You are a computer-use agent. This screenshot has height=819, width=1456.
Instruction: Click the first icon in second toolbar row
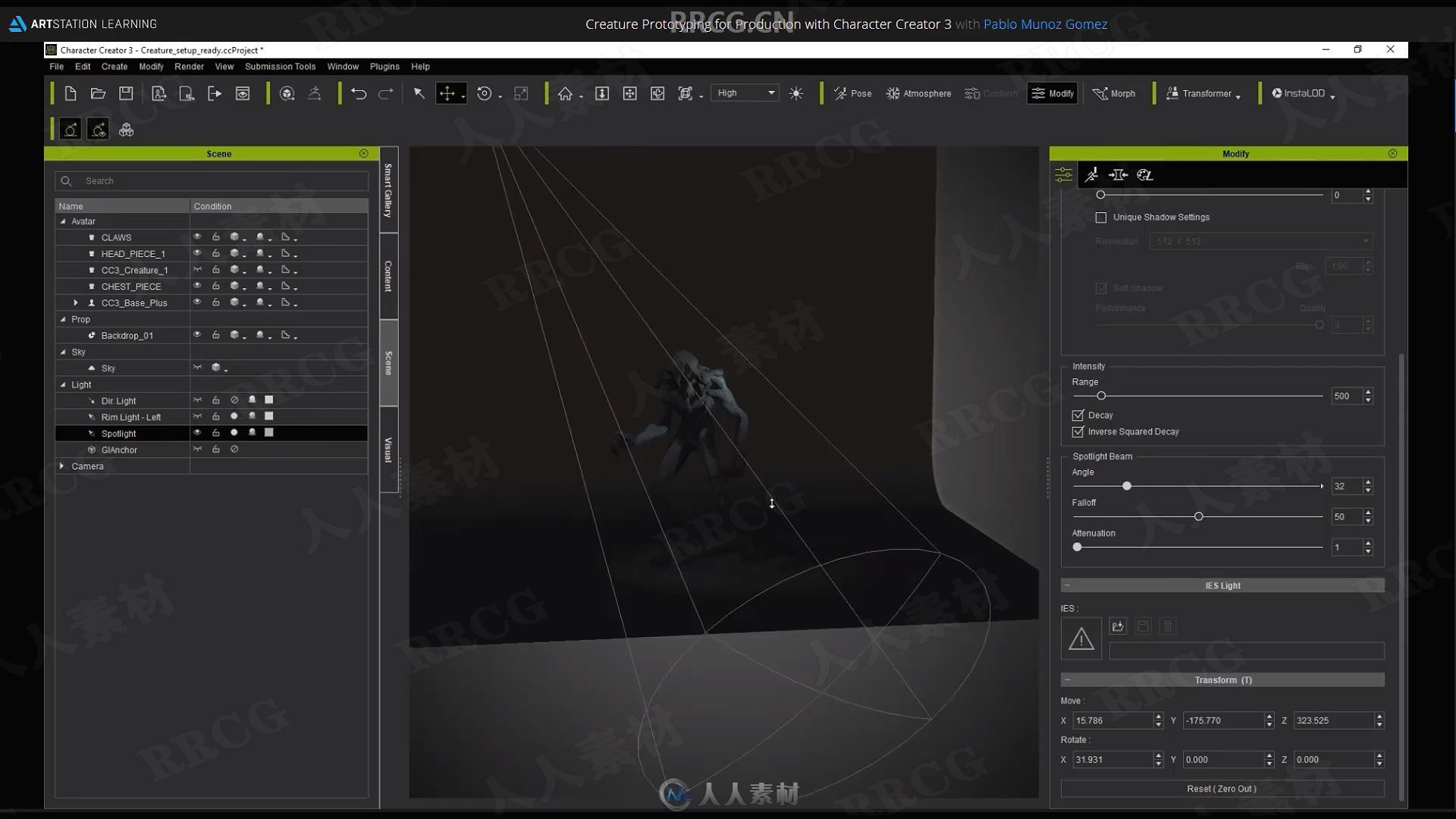71,130
